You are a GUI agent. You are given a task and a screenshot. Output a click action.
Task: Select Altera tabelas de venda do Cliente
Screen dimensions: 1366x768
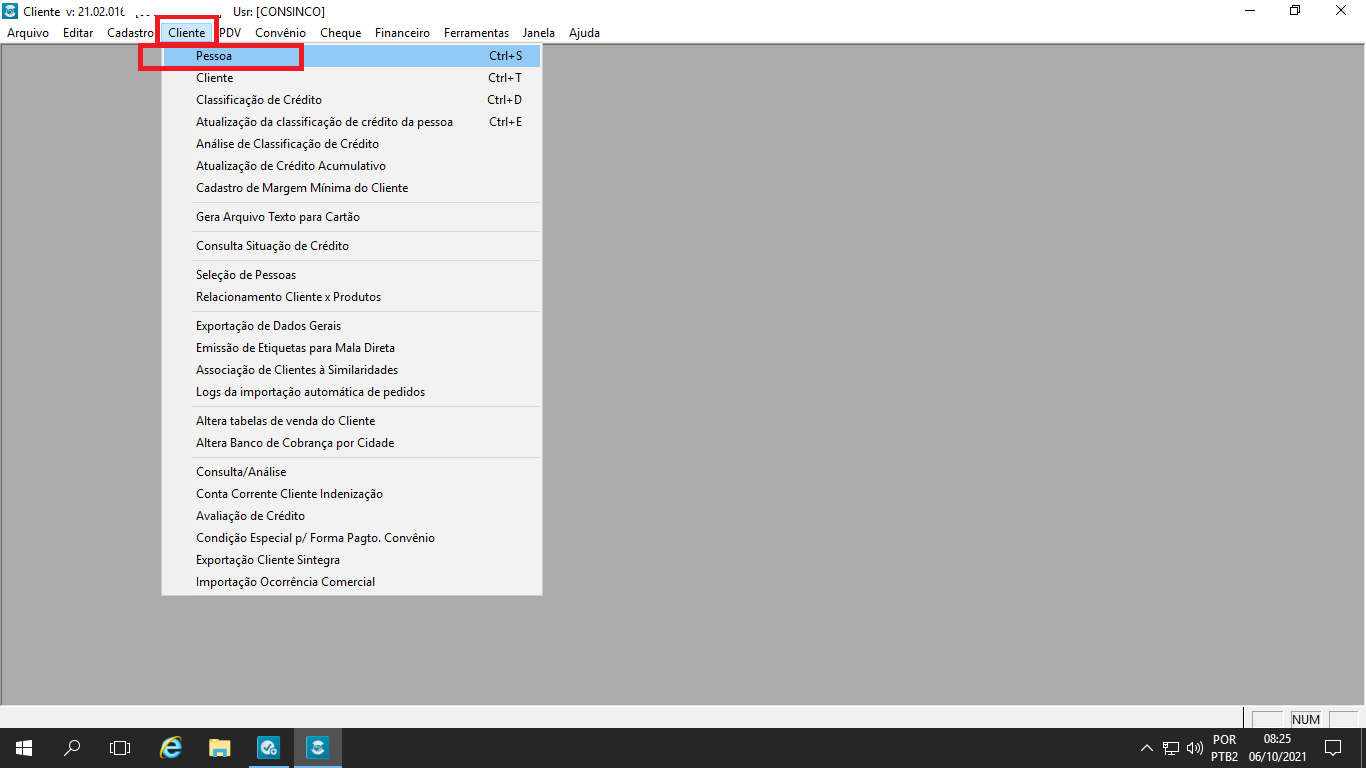pyautogui.click(x=352, y=421)
